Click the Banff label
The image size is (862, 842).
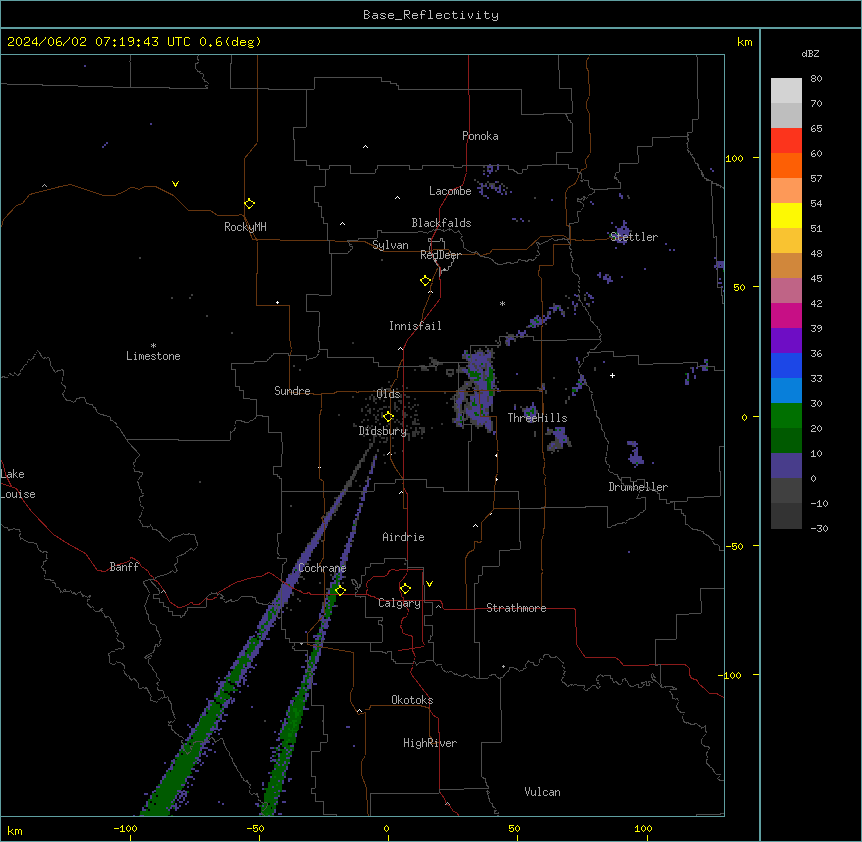124,567
